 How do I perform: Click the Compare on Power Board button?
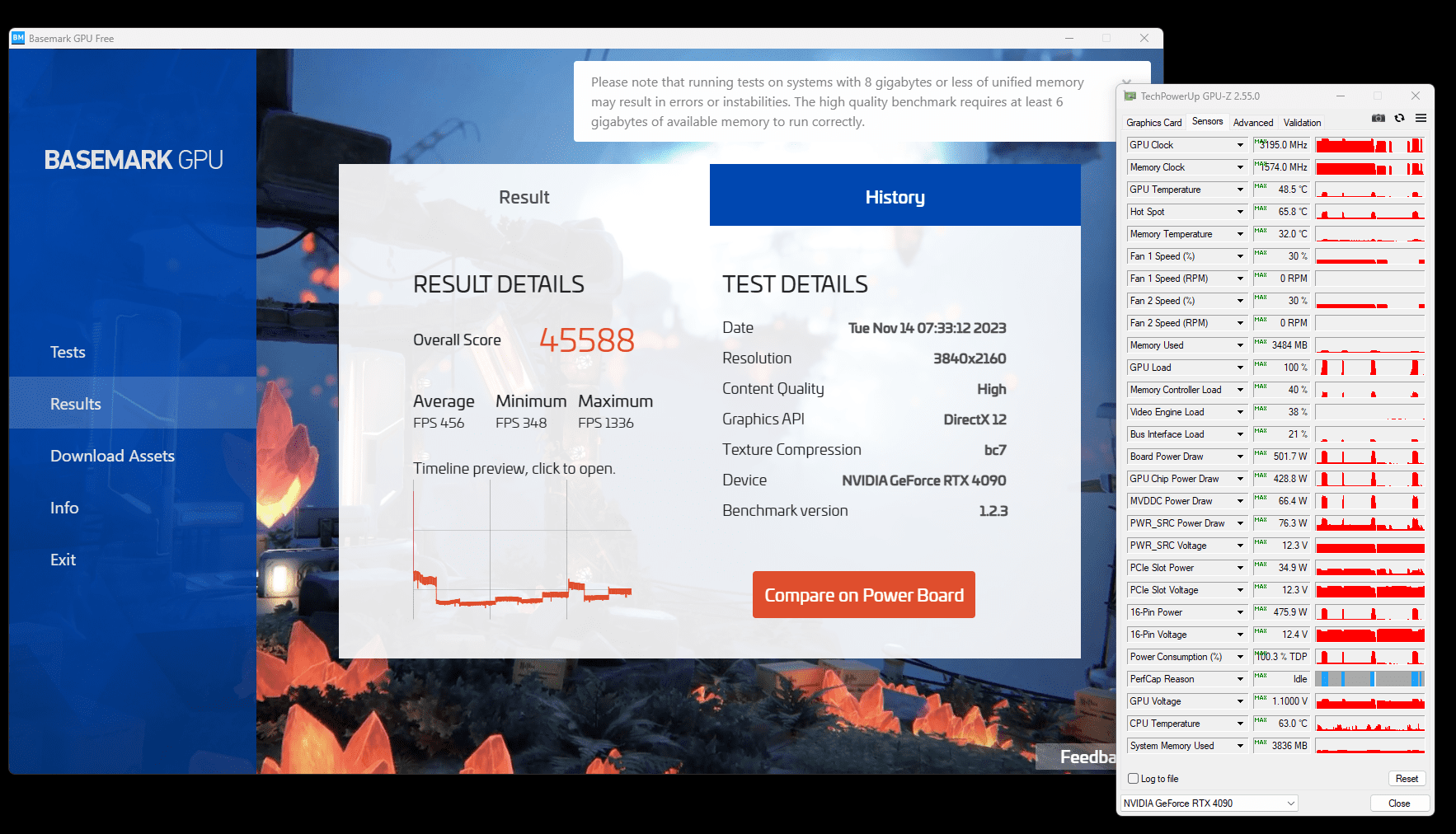(864, 594)
